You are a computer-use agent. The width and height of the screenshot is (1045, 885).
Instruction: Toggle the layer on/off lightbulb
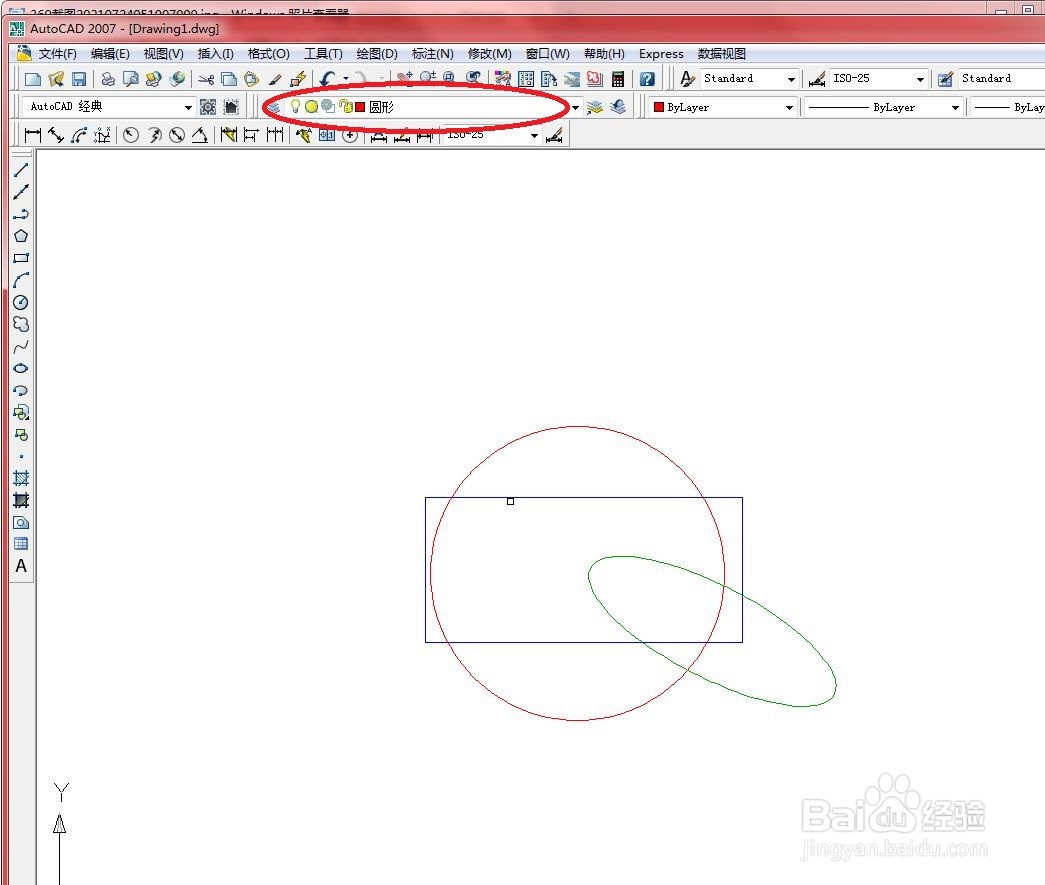coord(295,107)
